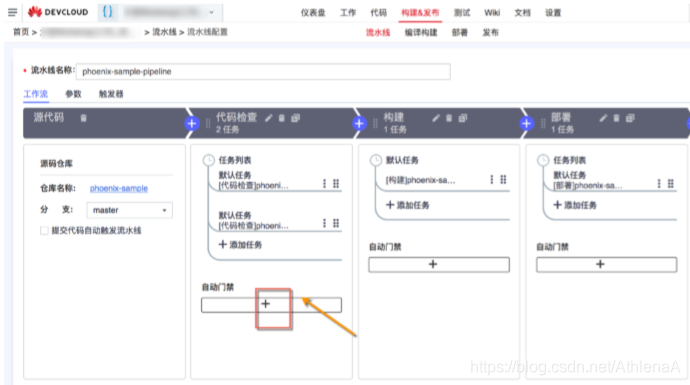The image size is (690, 385).
Task: Click clock icon beside 任务列表 in 部署
Action: [x=543, y=160]
